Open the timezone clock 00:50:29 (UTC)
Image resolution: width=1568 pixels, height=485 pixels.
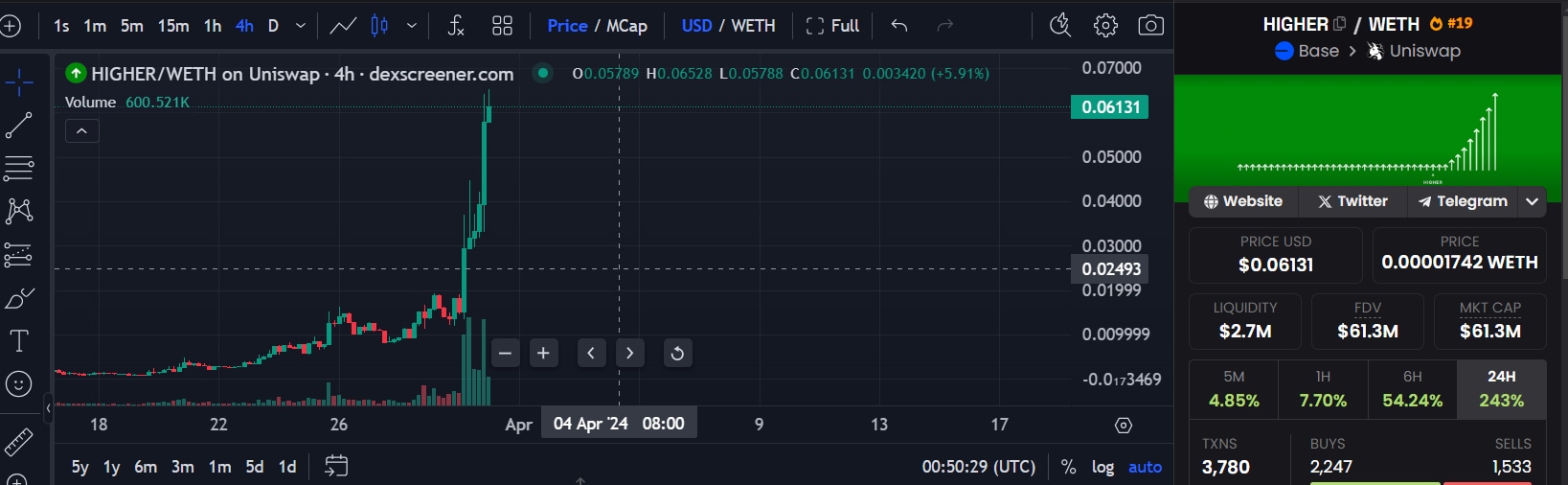tap(978, 467)
